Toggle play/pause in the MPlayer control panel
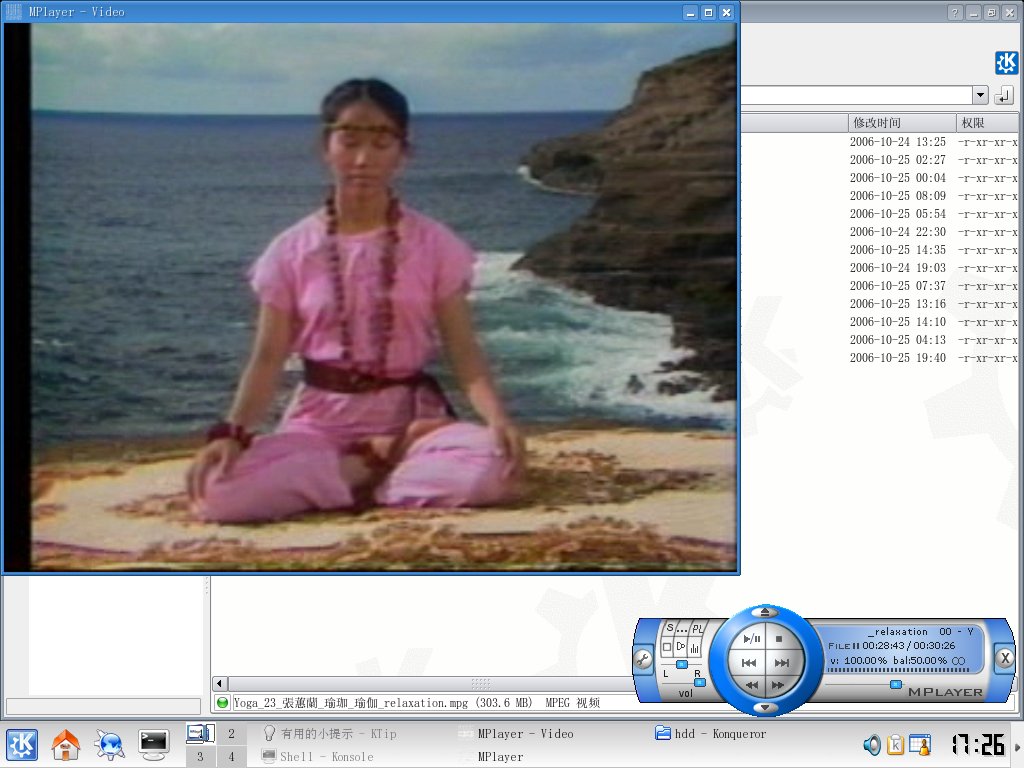 (x=751, y=639)
